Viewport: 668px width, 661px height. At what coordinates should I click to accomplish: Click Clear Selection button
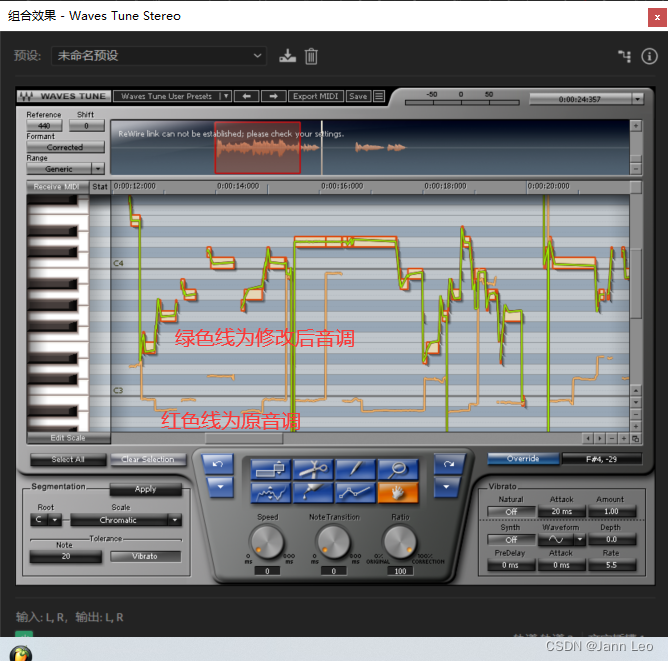pyautogui.click(x=148, y=459)
